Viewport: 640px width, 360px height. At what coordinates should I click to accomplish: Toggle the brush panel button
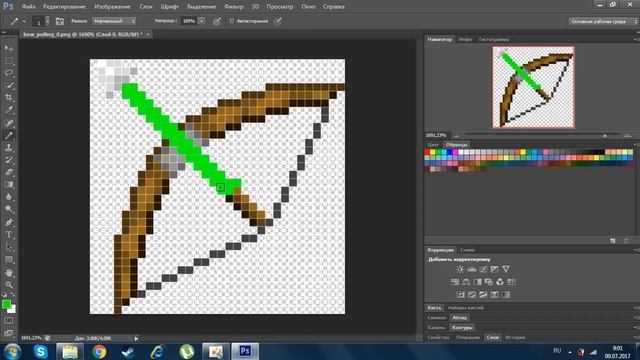coord(60,21)
